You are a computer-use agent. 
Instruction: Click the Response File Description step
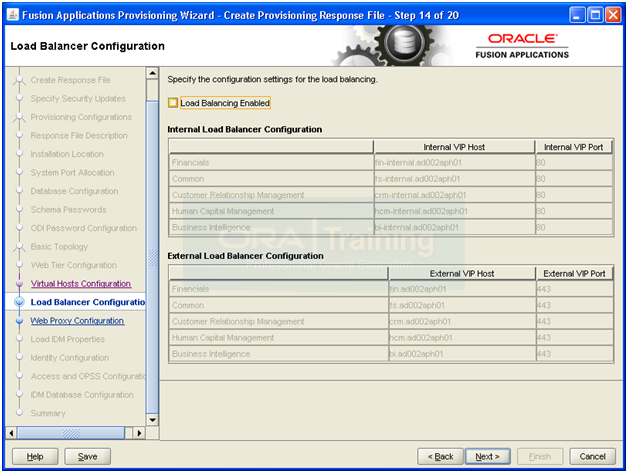click(x=79, y=135)
